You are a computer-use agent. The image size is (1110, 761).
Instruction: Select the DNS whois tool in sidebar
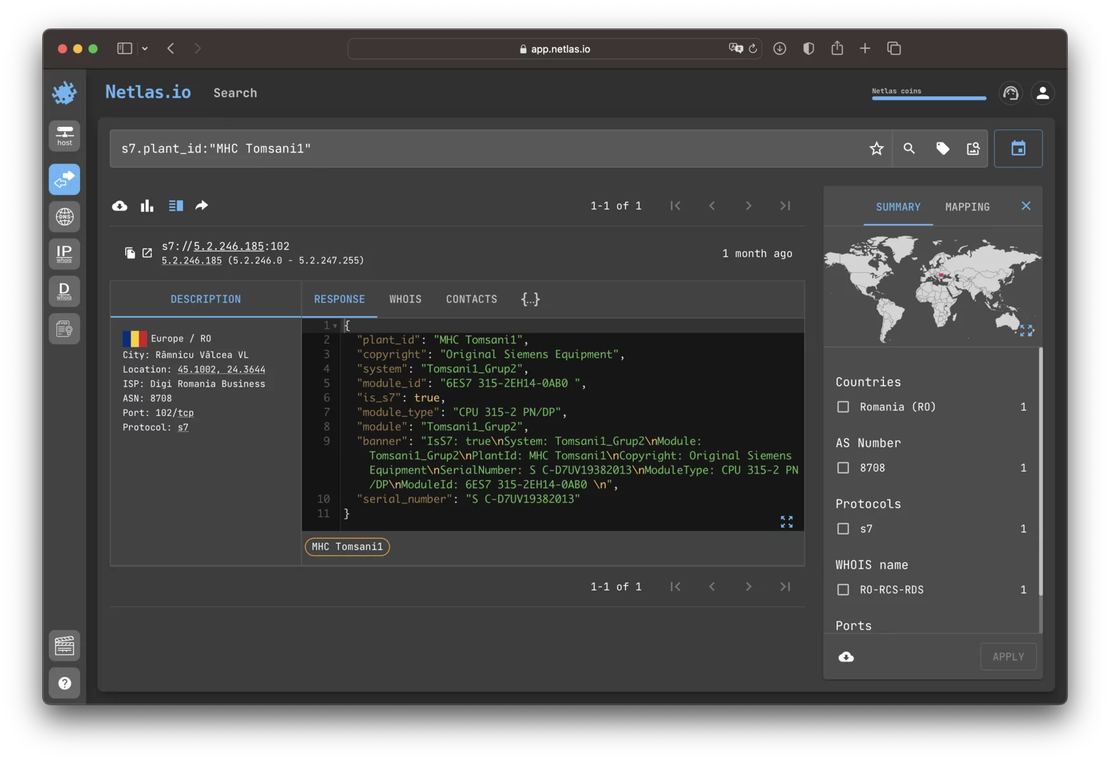point(64,290)
